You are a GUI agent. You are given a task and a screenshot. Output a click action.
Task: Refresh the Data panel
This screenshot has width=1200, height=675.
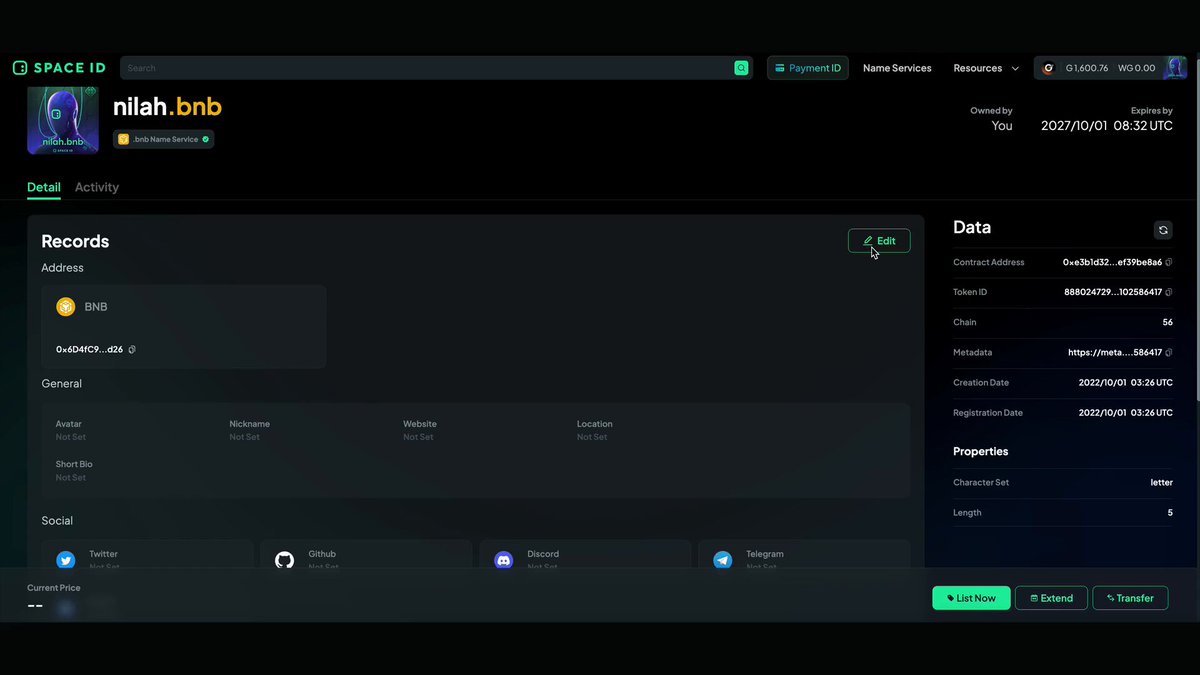1163,230
